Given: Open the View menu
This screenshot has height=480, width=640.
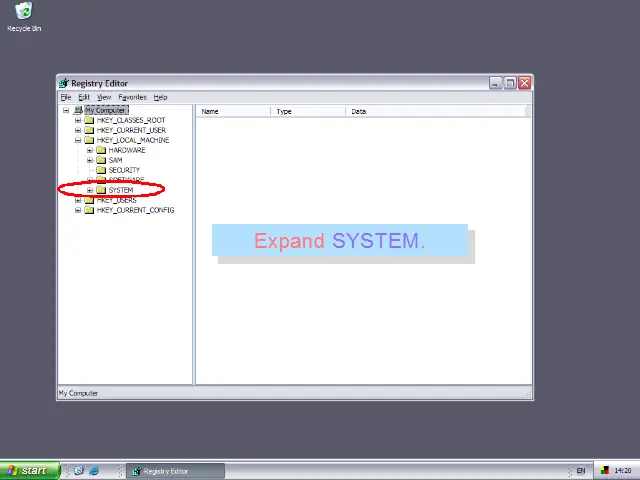Looking at the screenshot, I should [x=104, y=97].
